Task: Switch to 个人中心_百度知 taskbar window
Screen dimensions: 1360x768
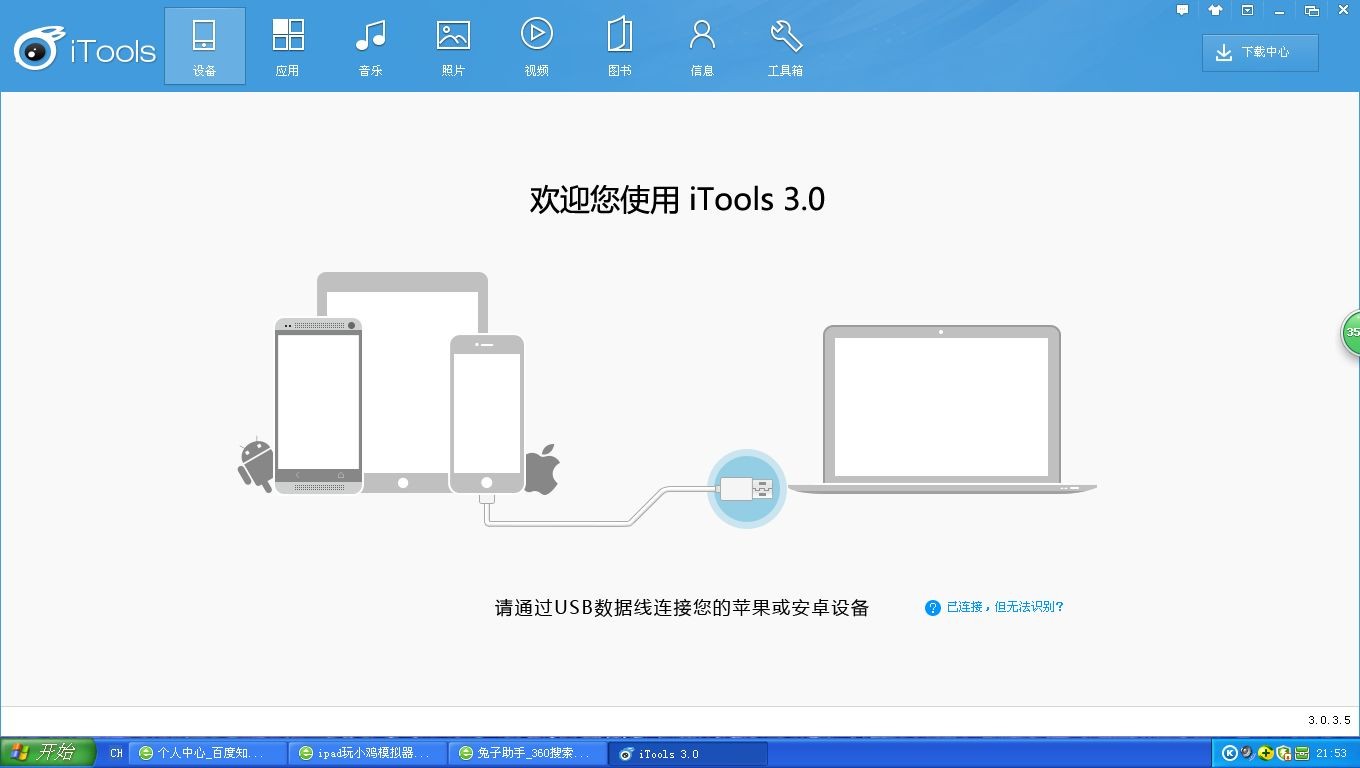Action: (x=208, y=753)
